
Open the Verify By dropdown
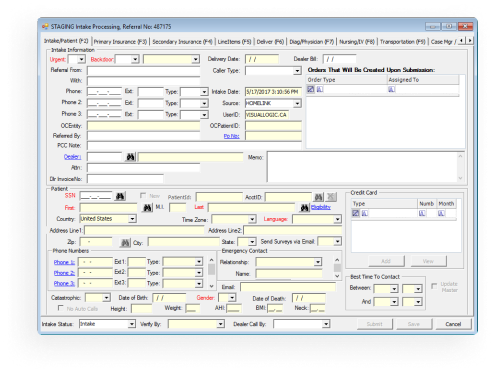[220, 324]
